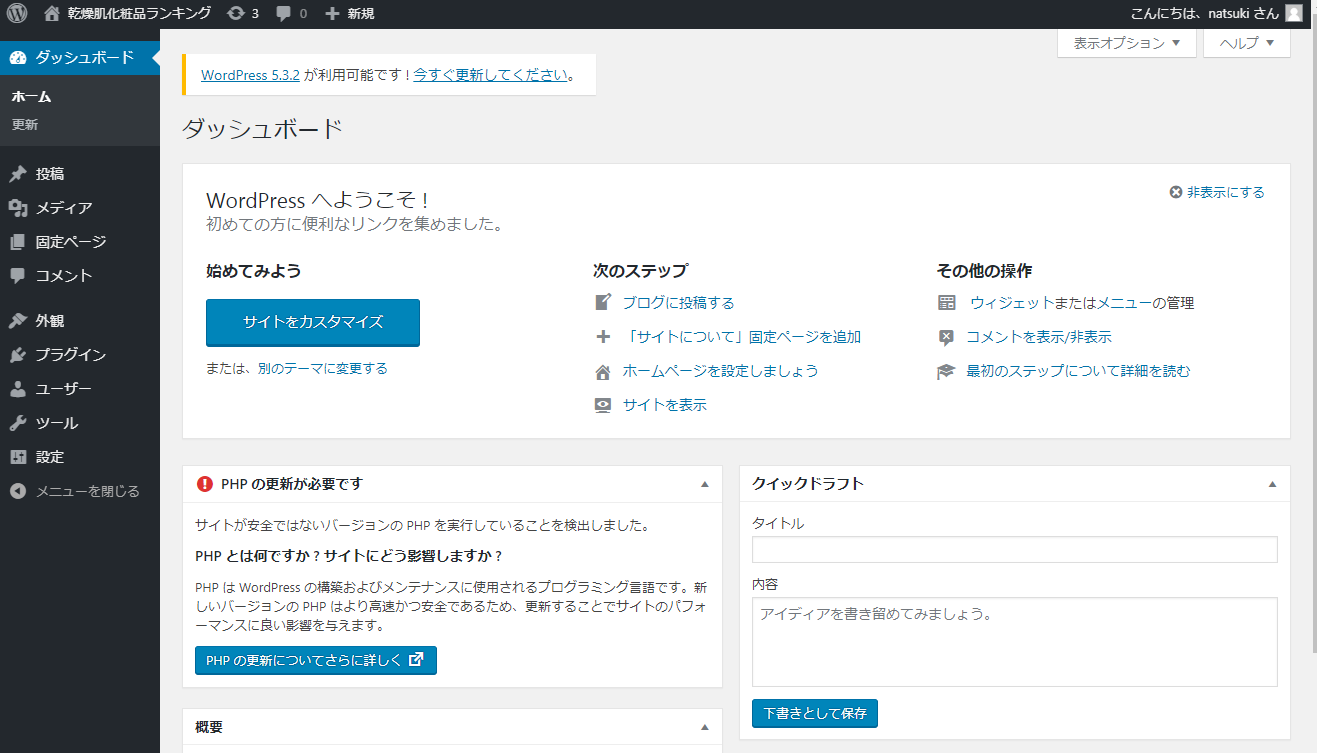Click the 投稿 pushpin icon

pyautogui.click(x=18, y=174)
